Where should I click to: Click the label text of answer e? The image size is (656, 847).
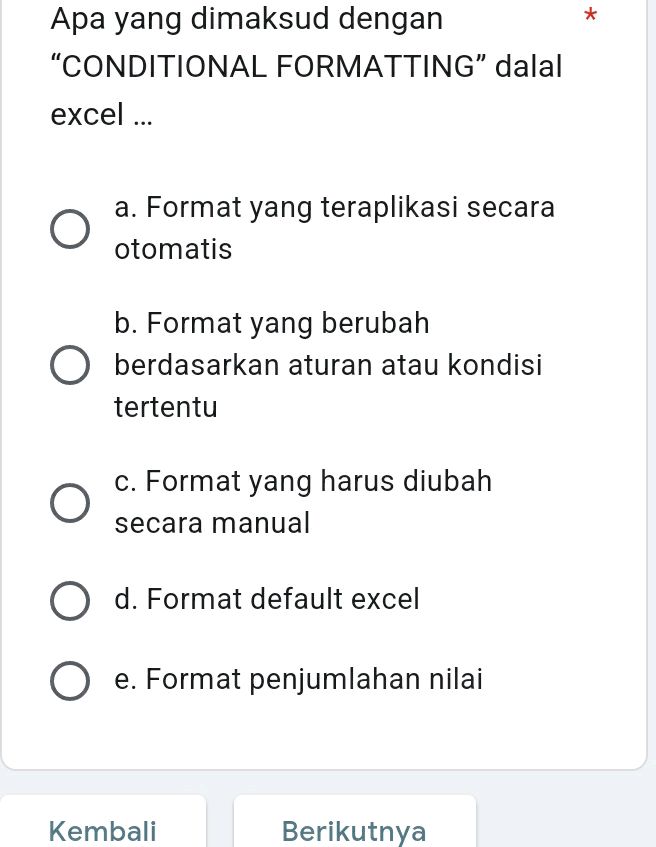click(299, 680)
